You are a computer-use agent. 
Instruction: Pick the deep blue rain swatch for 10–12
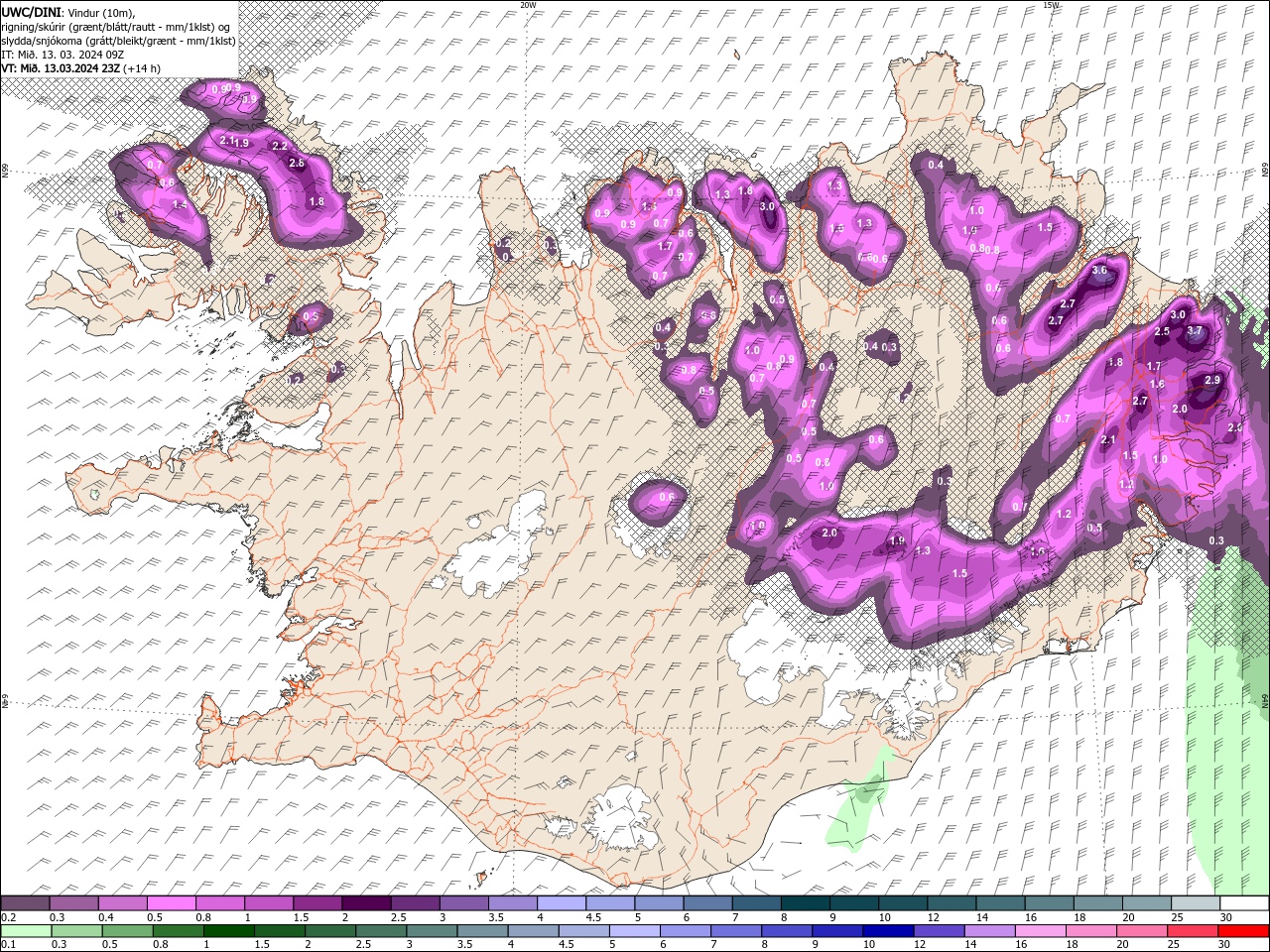pos(888,931)
